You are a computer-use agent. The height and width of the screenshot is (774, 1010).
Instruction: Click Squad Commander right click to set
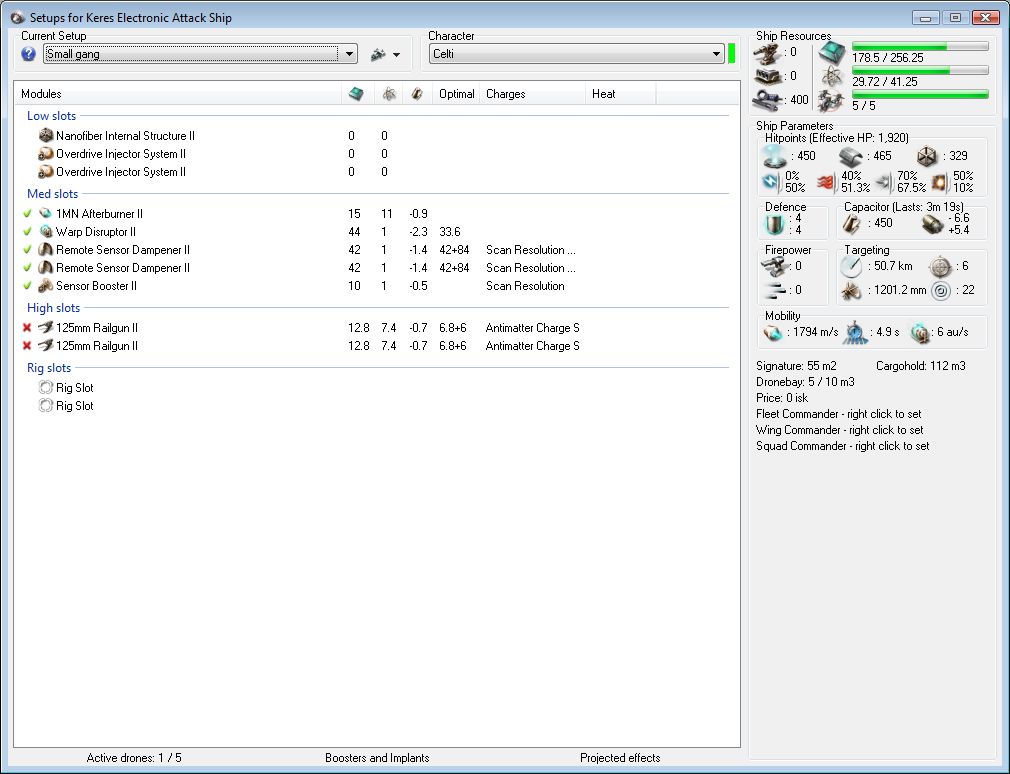[x=843, y=446]
